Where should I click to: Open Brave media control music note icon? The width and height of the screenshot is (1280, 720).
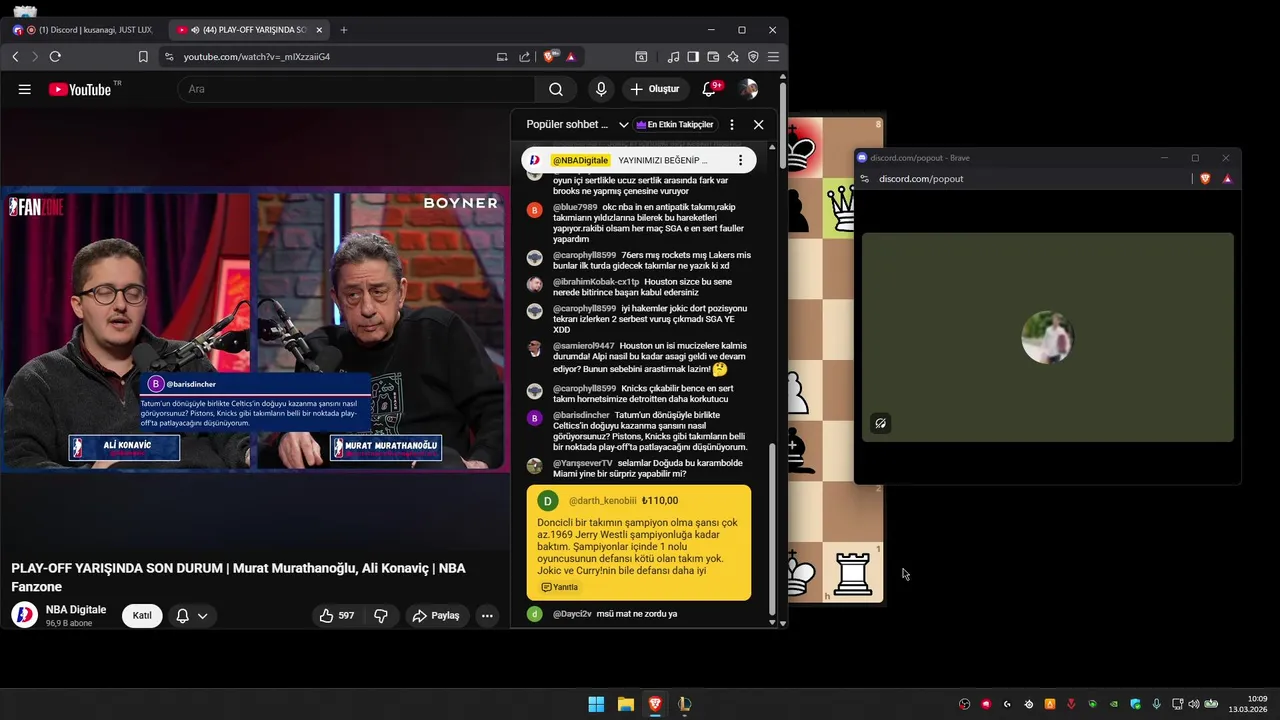coord(673,57)
